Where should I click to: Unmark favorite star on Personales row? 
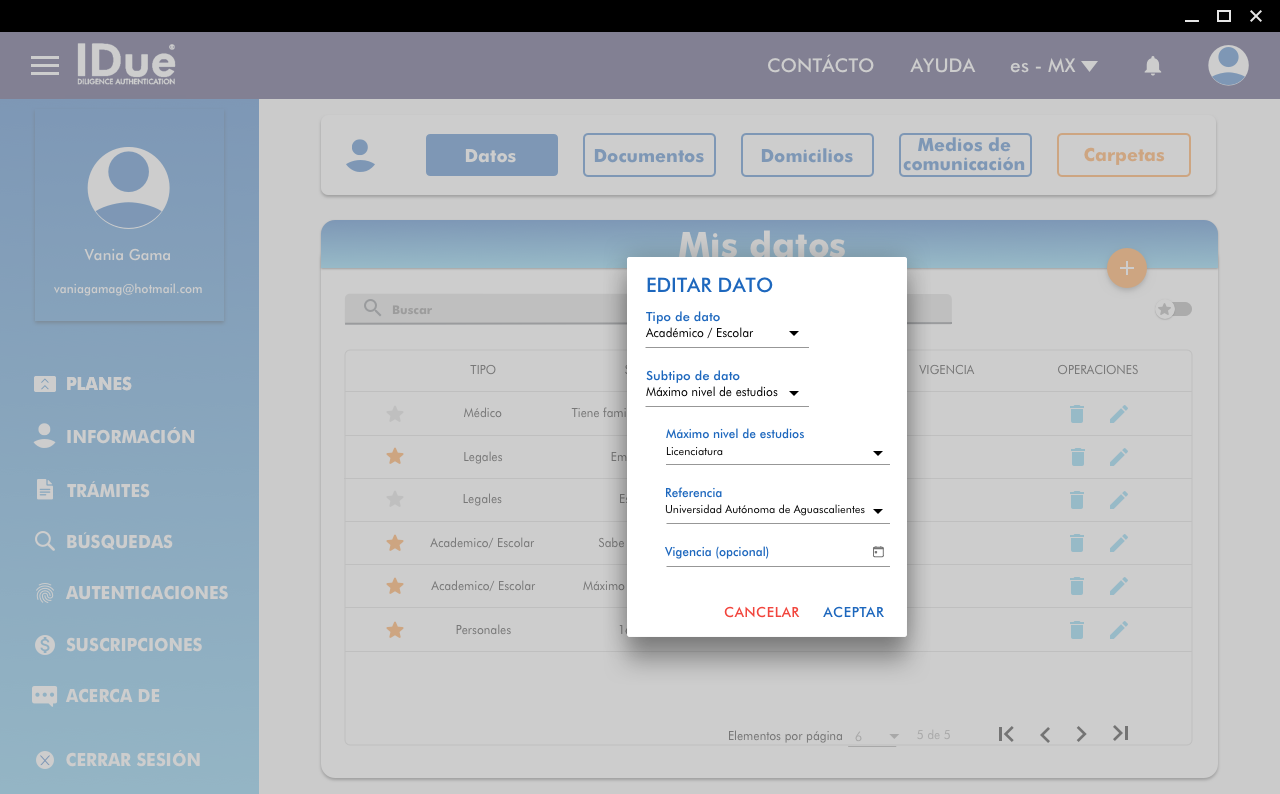point(395,630)
